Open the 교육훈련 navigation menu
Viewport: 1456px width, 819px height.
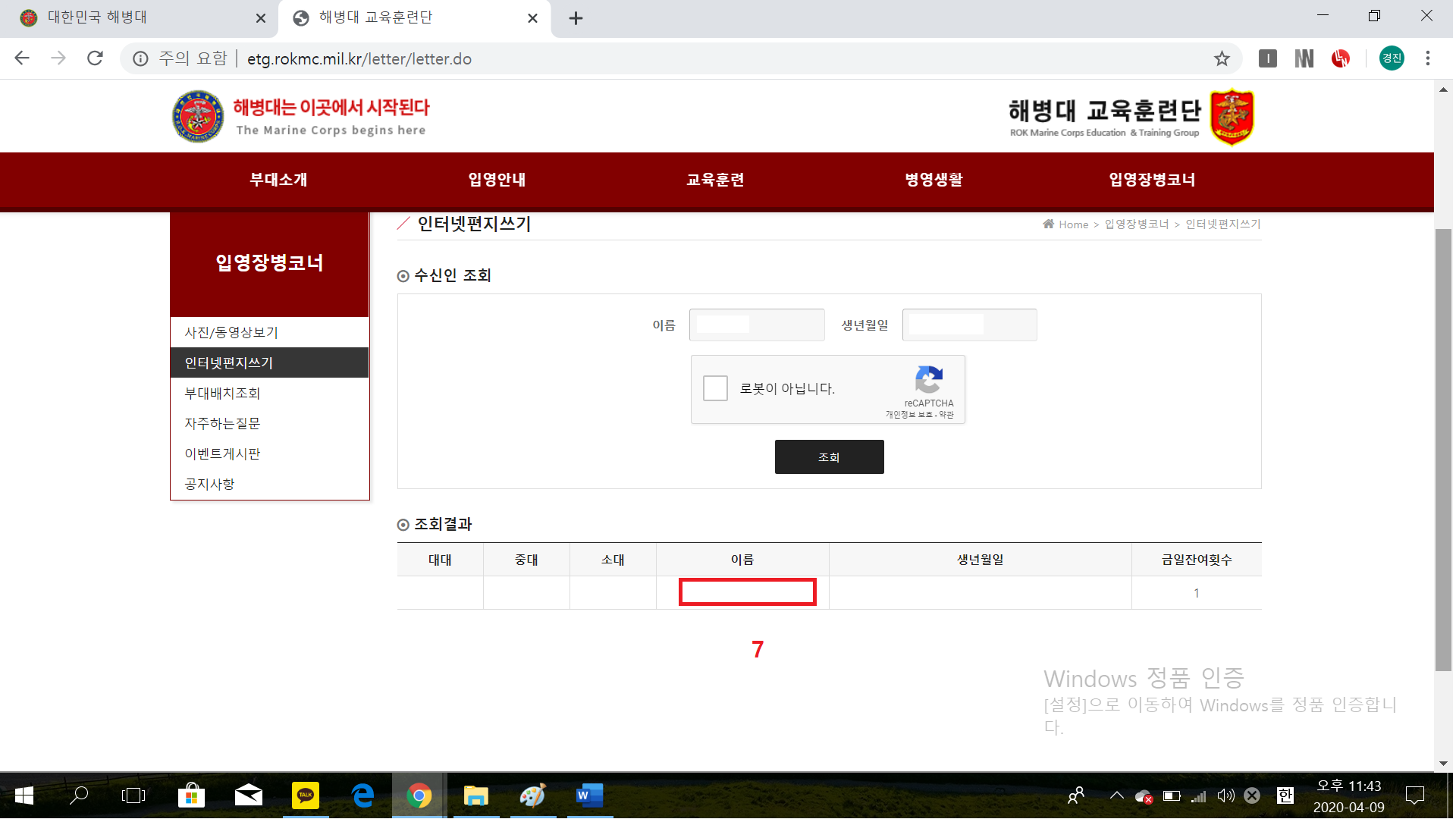(x=715, y=180)
